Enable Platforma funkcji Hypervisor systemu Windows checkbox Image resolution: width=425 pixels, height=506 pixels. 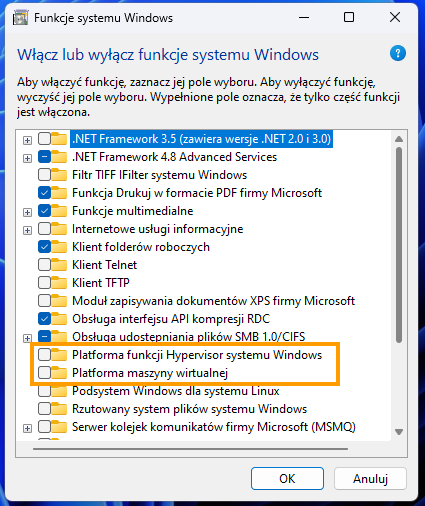tap(44, 355)
